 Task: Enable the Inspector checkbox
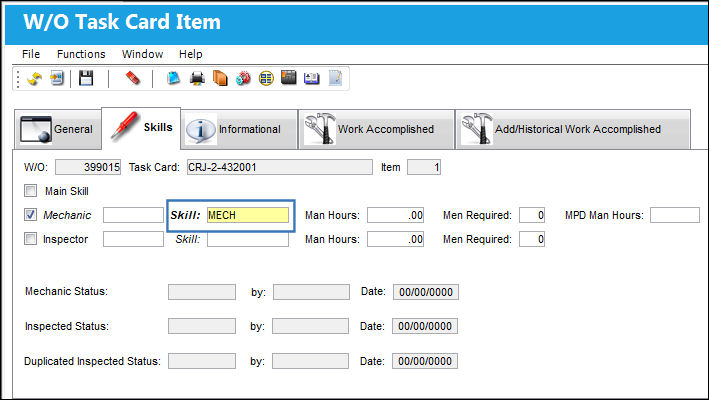point(30,239)
